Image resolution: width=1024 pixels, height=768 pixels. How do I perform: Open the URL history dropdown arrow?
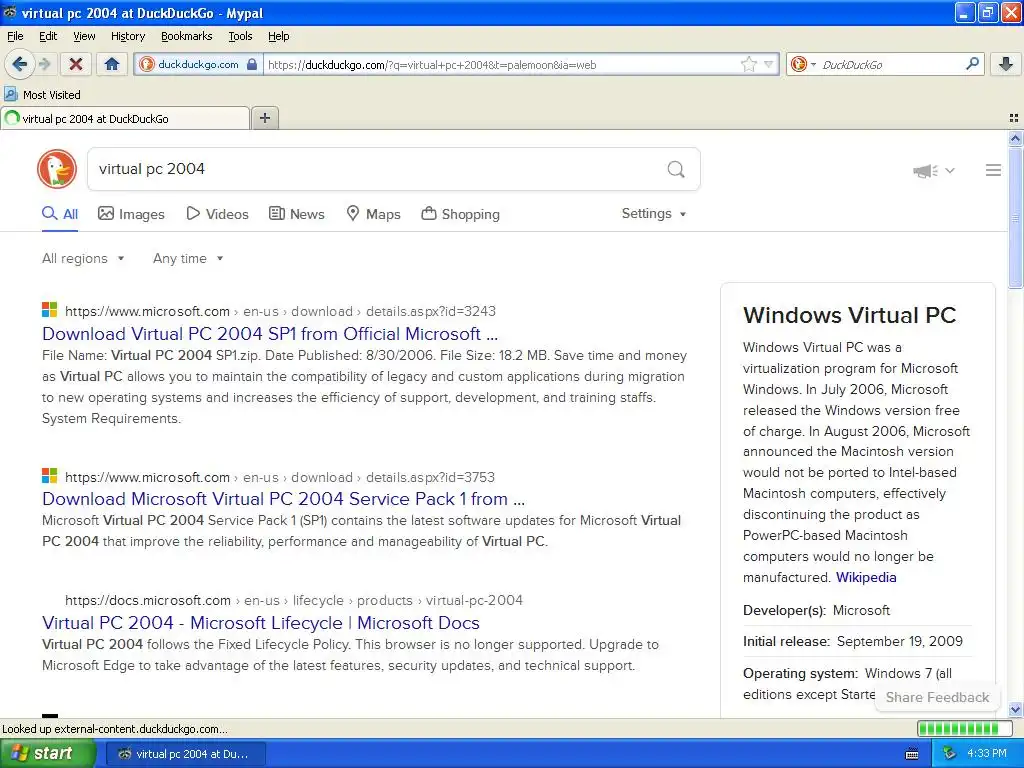[769, 64]
